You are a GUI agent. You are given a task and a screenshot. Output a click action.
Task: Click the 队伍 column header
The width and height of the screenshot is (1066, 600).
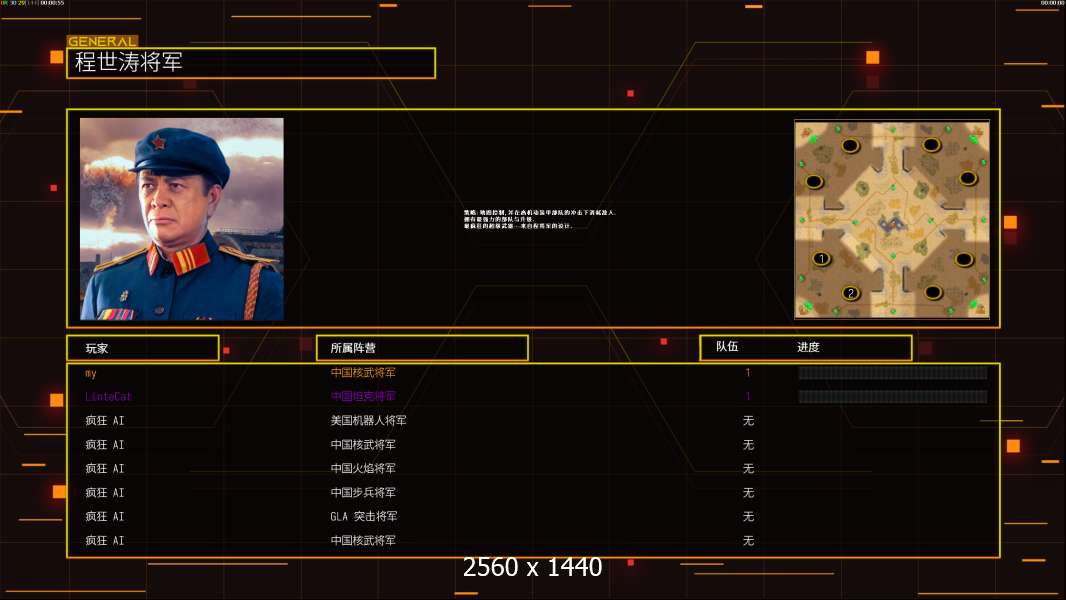(727, 347)
